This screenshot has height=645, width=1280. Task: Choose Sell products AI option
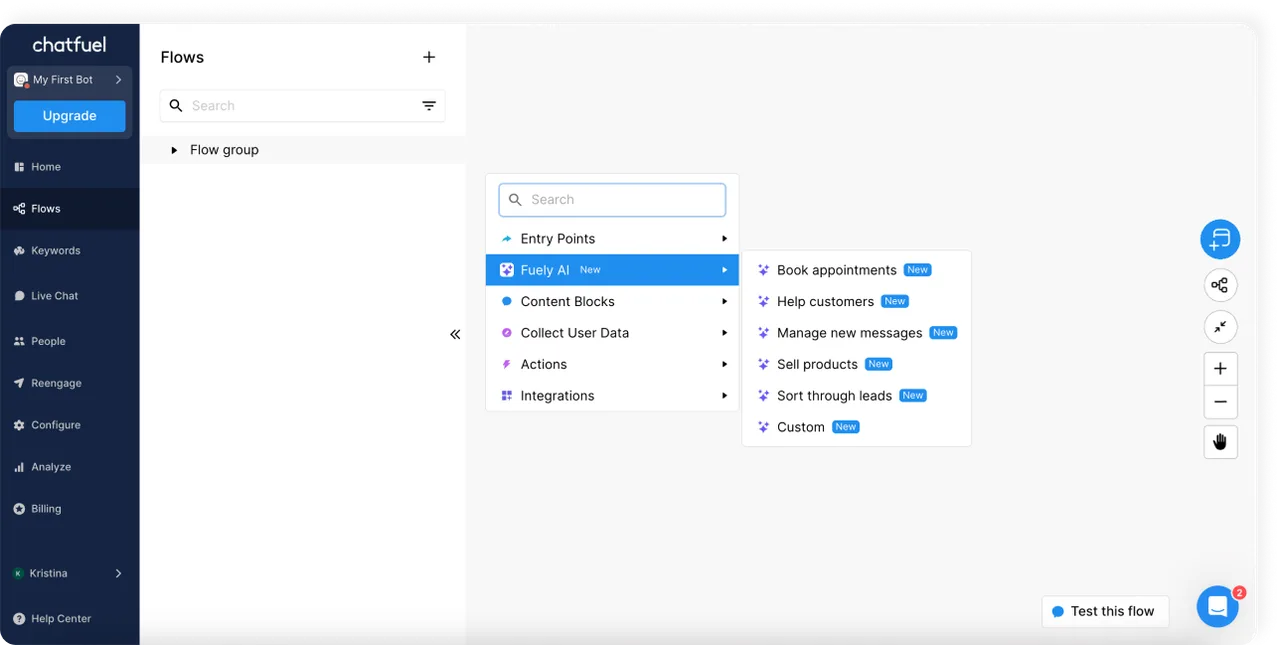click(856, 364)
